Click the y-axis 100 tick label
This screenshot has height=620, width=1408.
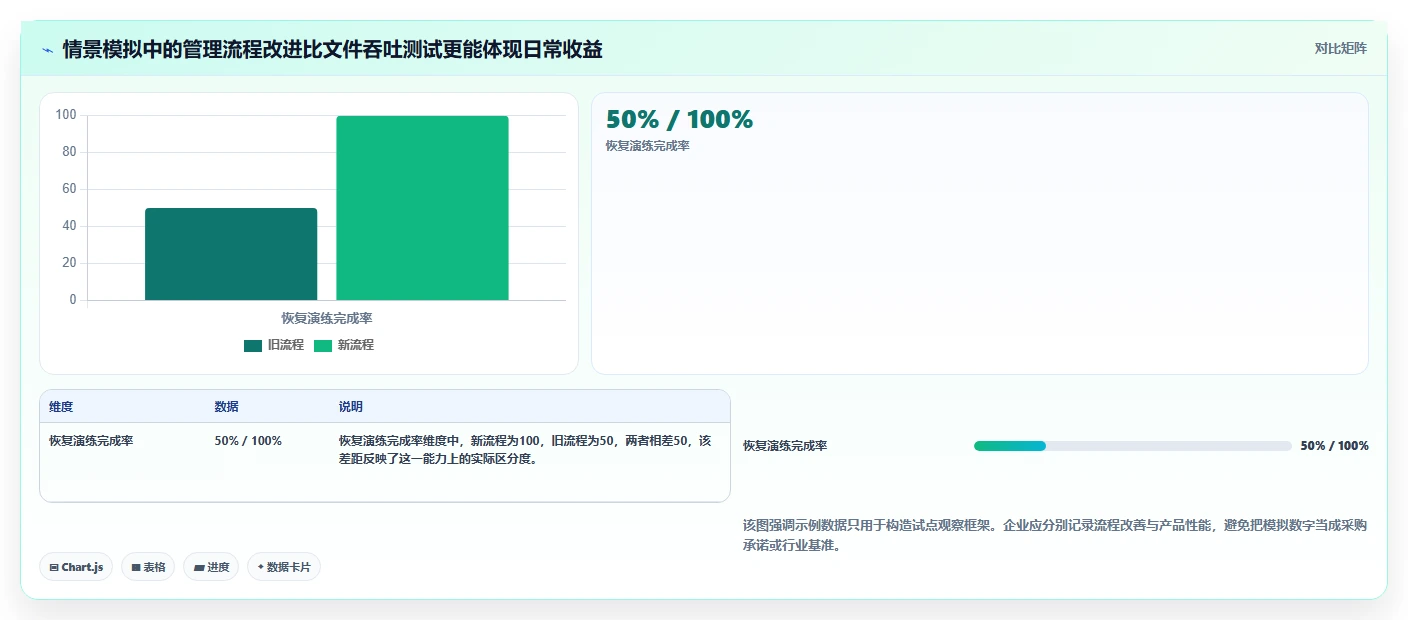[66, 115]
